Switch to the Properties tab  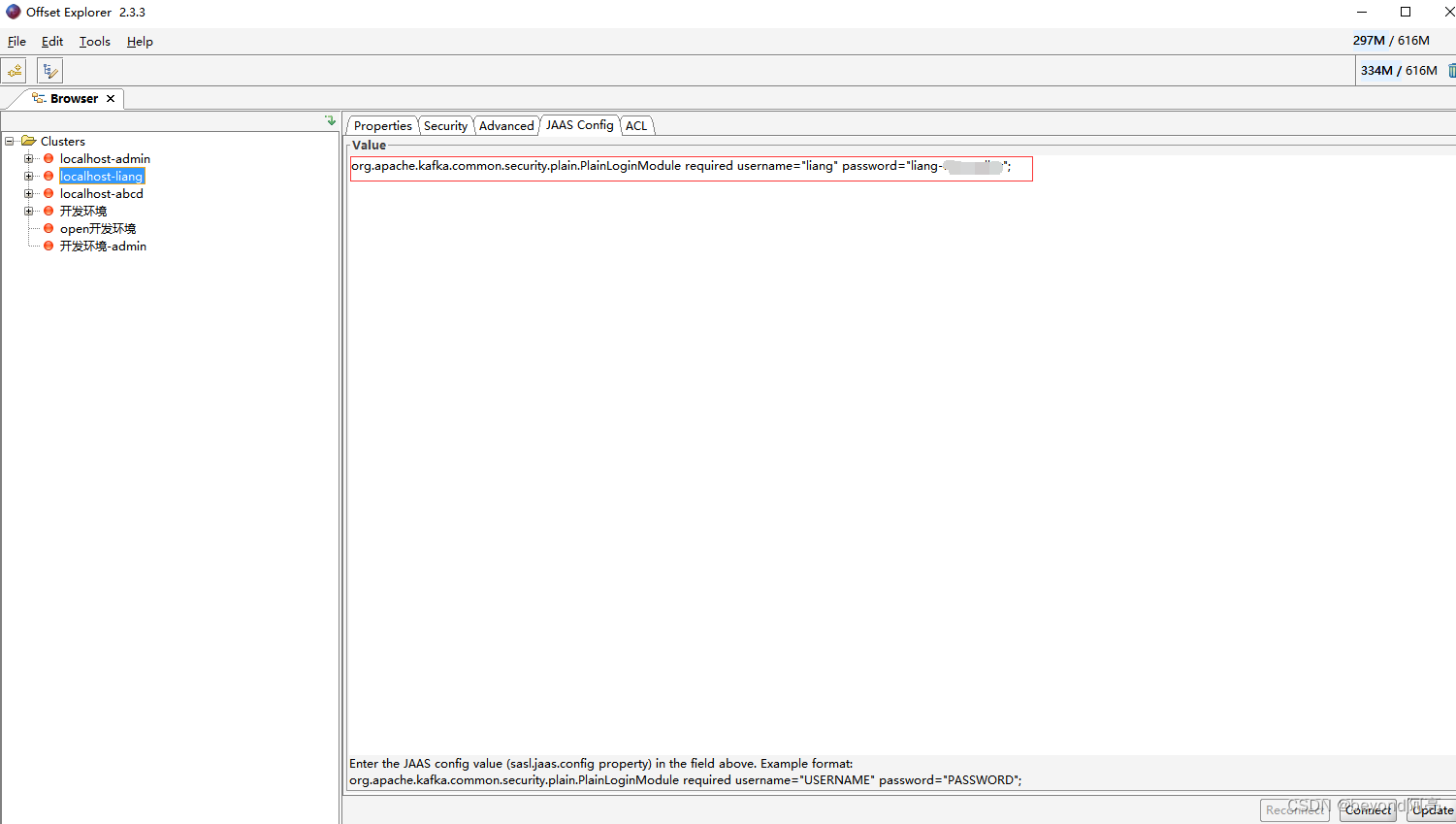[382, 125]
